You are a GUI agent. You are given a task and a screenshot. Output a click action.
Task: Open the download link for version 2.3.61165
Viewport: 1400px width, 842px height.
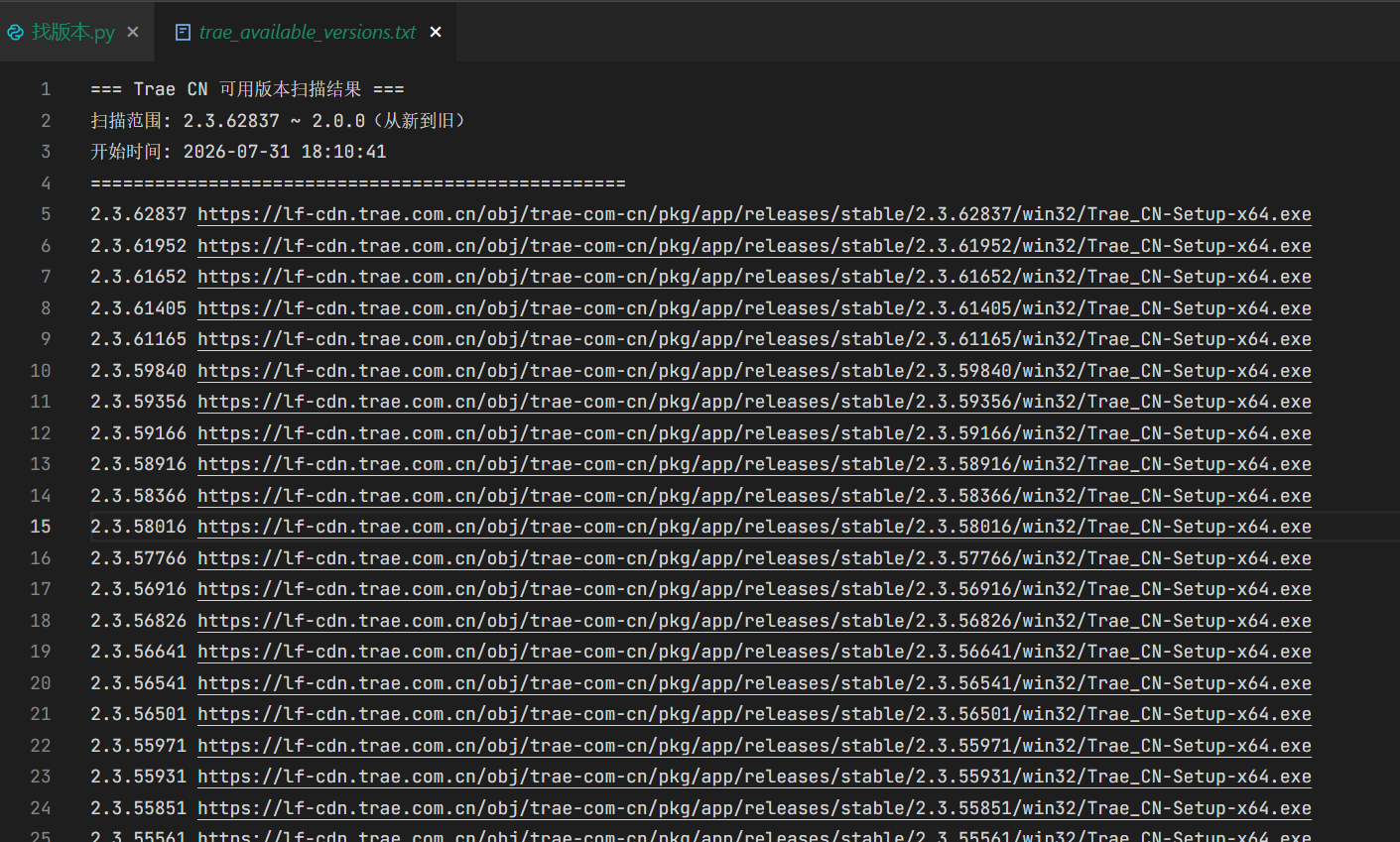click(x=754, y=339)
